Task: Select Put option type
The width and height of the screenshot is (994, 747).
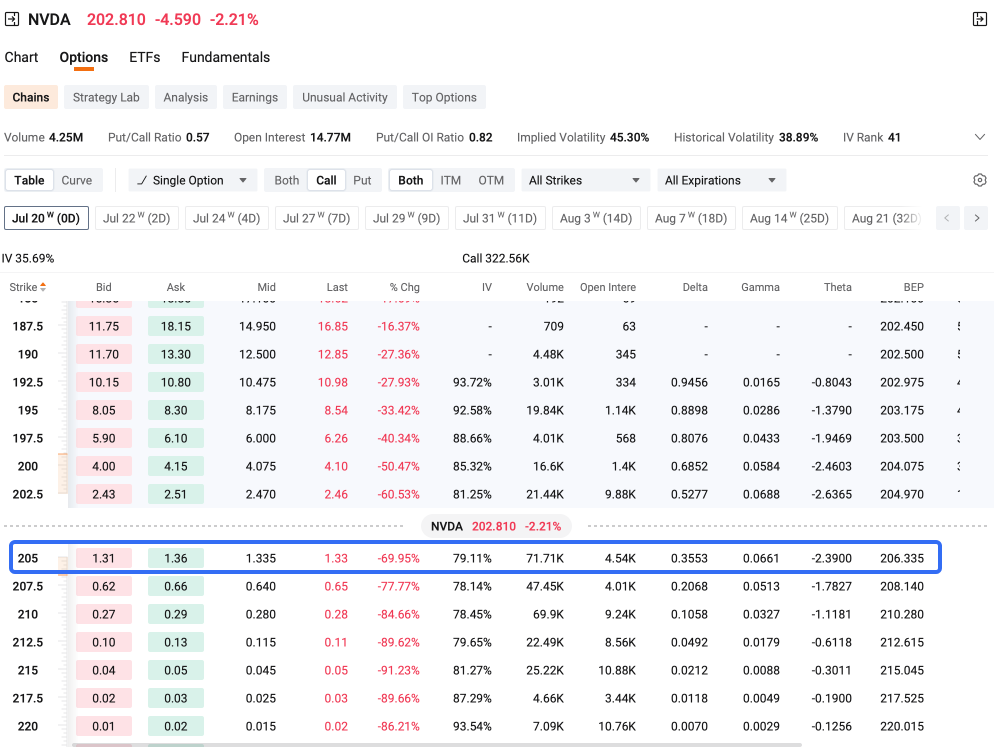Action: [362, 180]
